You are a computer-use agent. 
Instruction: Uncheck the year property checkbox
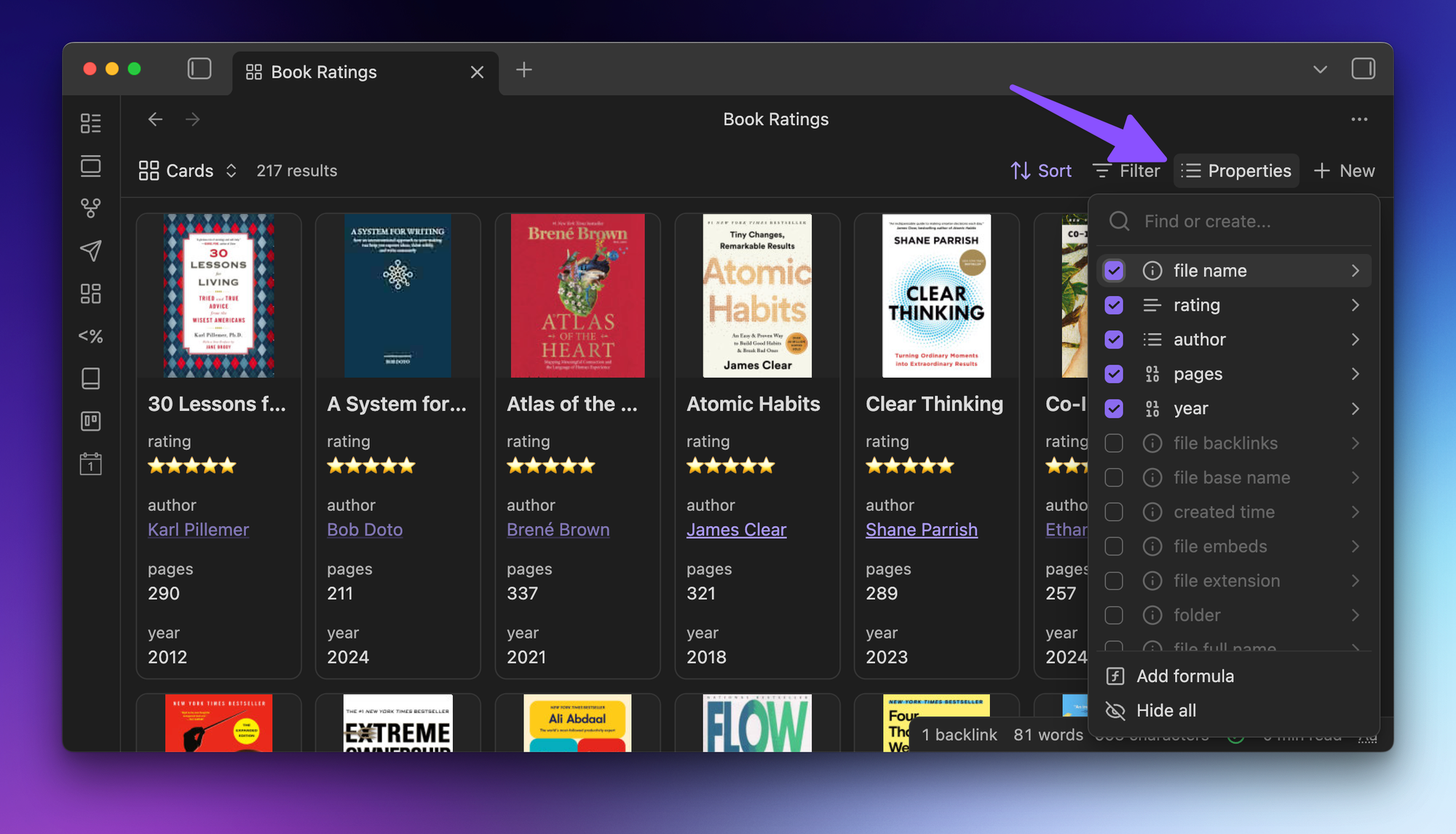tap(1114, 409)
